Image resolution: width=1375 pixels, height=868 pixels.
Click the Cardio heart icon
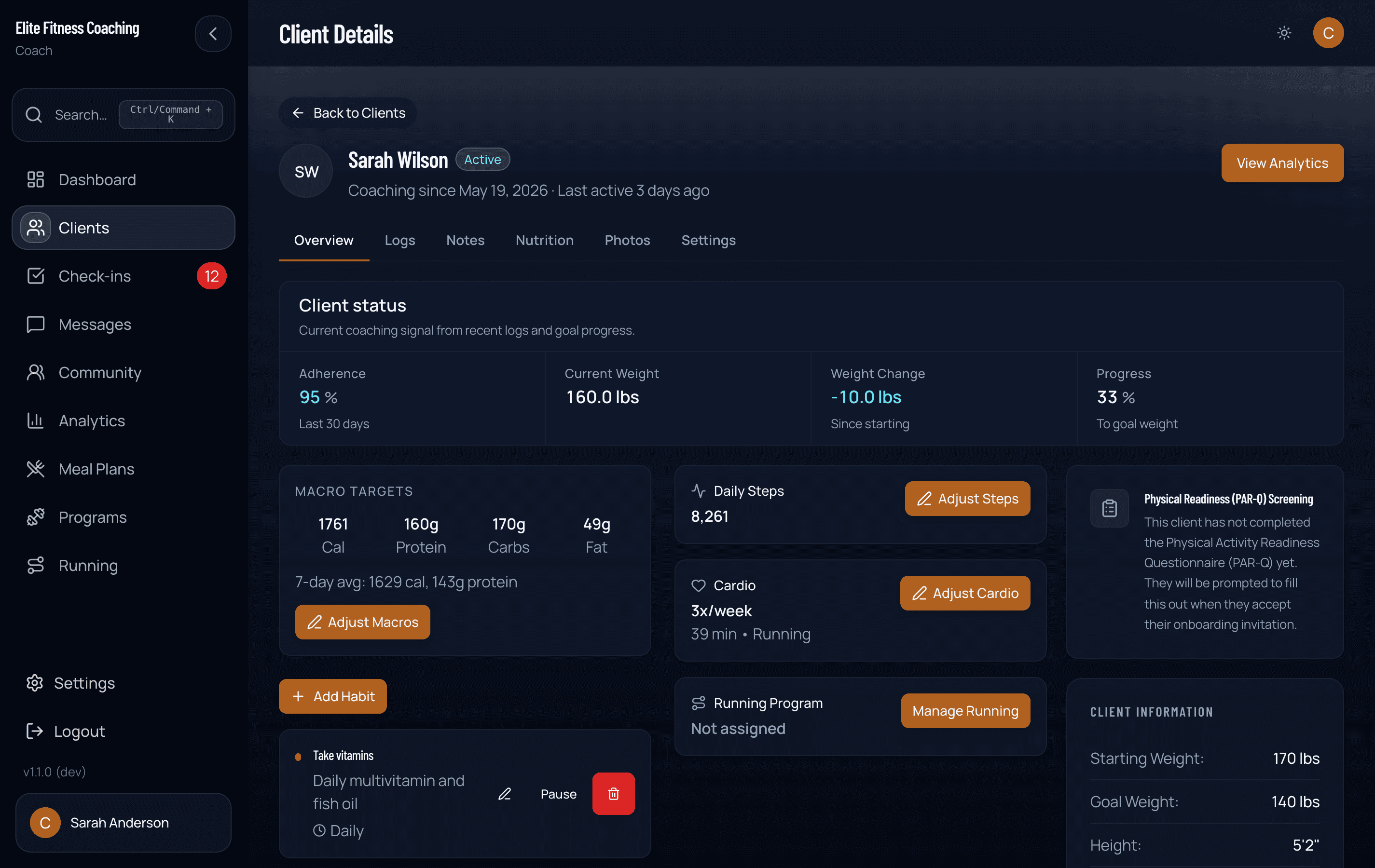(698, 585)
